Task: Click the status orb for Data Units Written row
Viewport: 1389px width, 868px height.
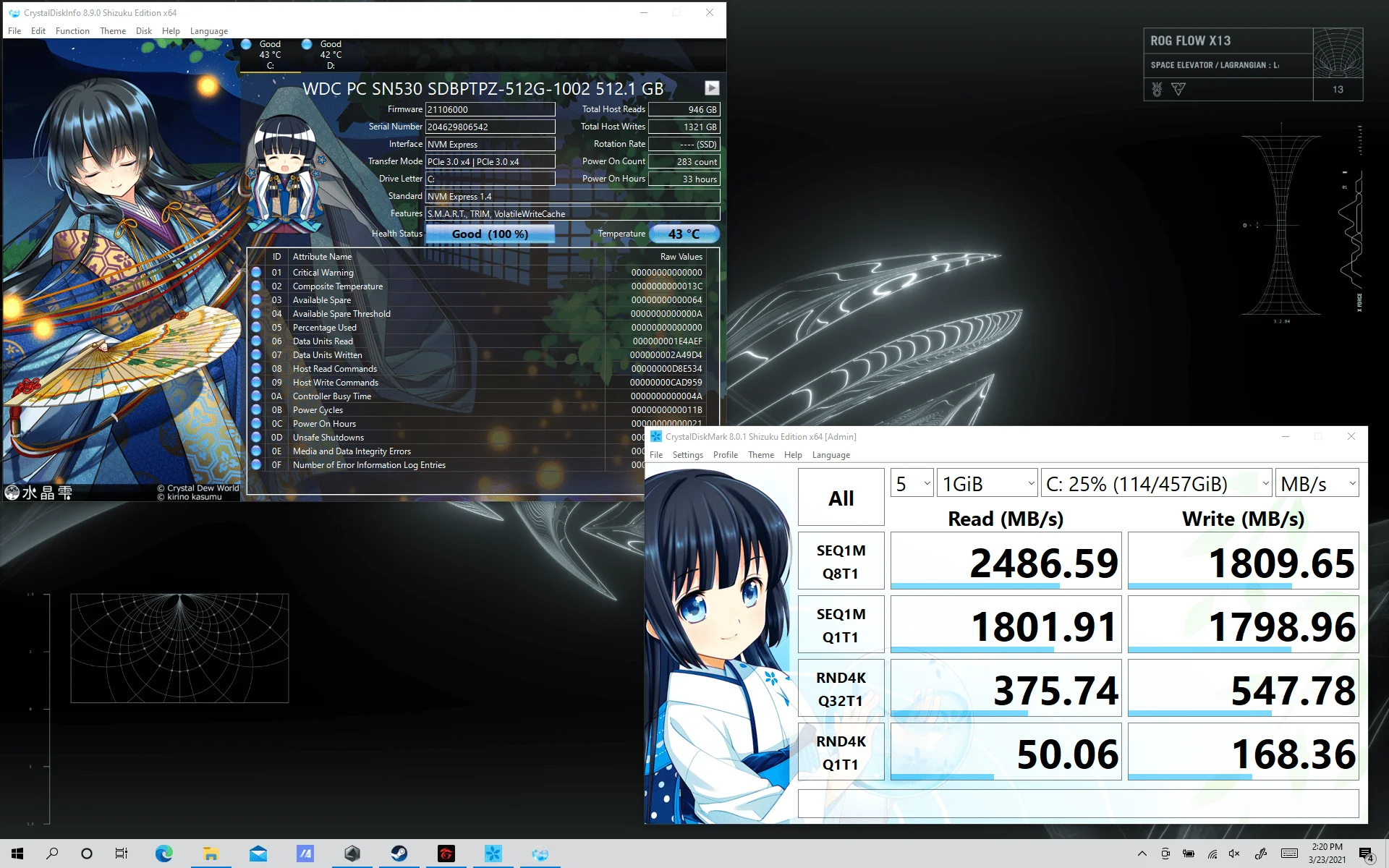Action: click(256, 355)
